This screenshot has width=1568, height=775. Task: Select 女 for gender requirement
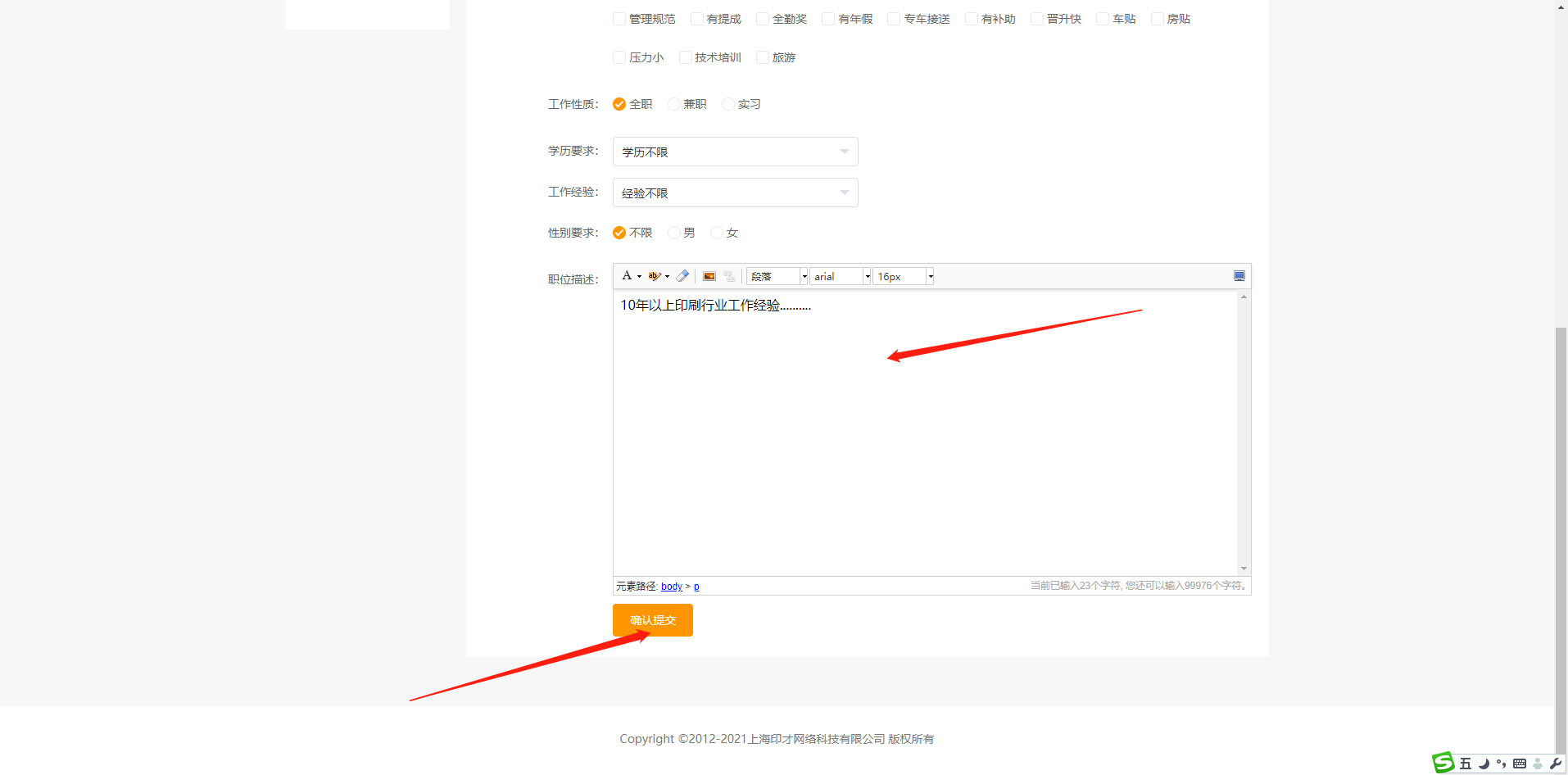coord(717,233)
